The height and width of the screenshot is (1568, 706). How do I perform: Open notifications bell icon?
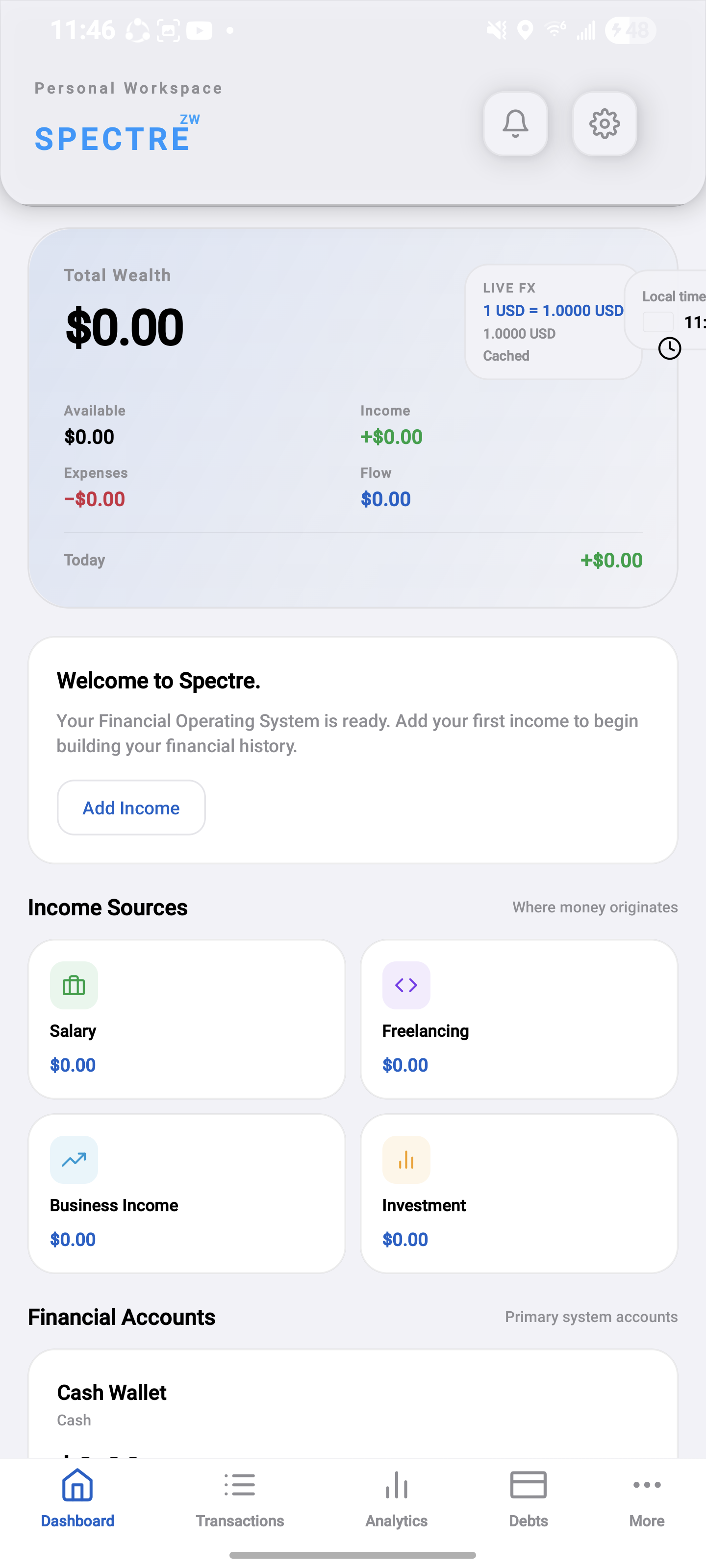515,124
